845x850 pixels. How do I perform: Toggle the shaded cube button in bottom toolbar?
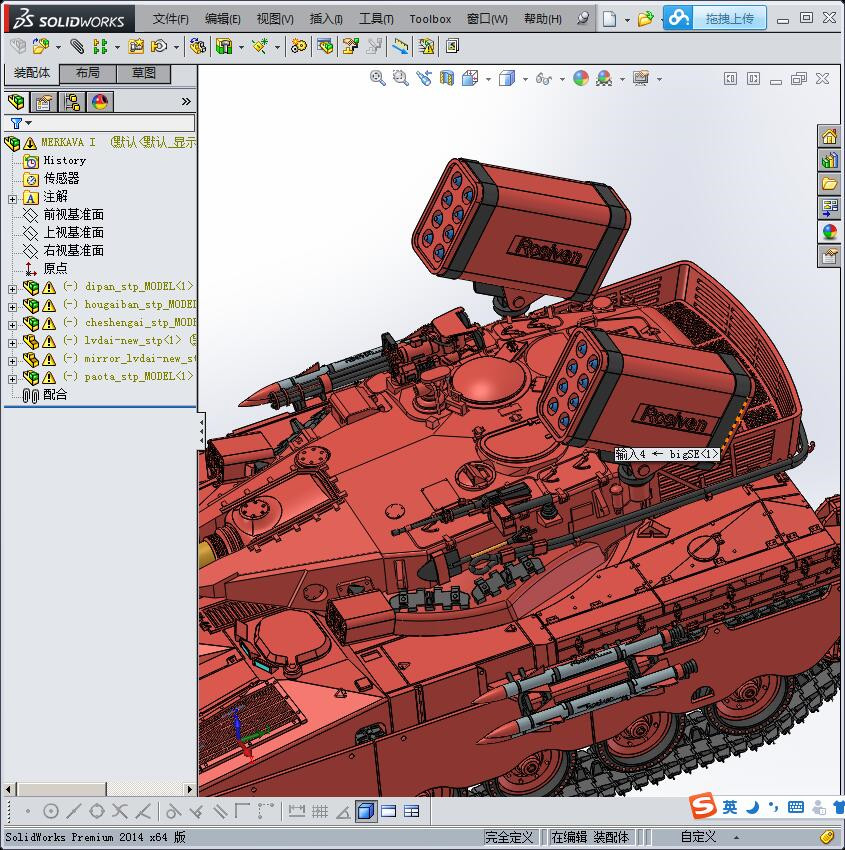pos(366,811)
